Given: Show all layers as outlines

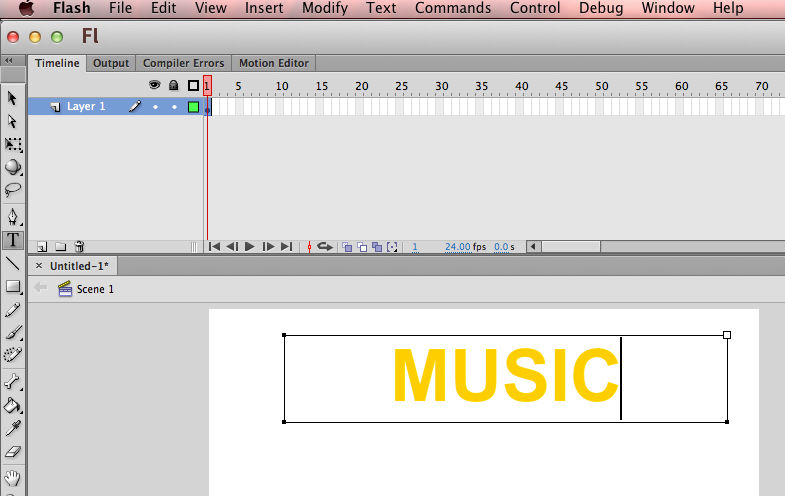Looking at the screenshot, I should coord(193,86).
